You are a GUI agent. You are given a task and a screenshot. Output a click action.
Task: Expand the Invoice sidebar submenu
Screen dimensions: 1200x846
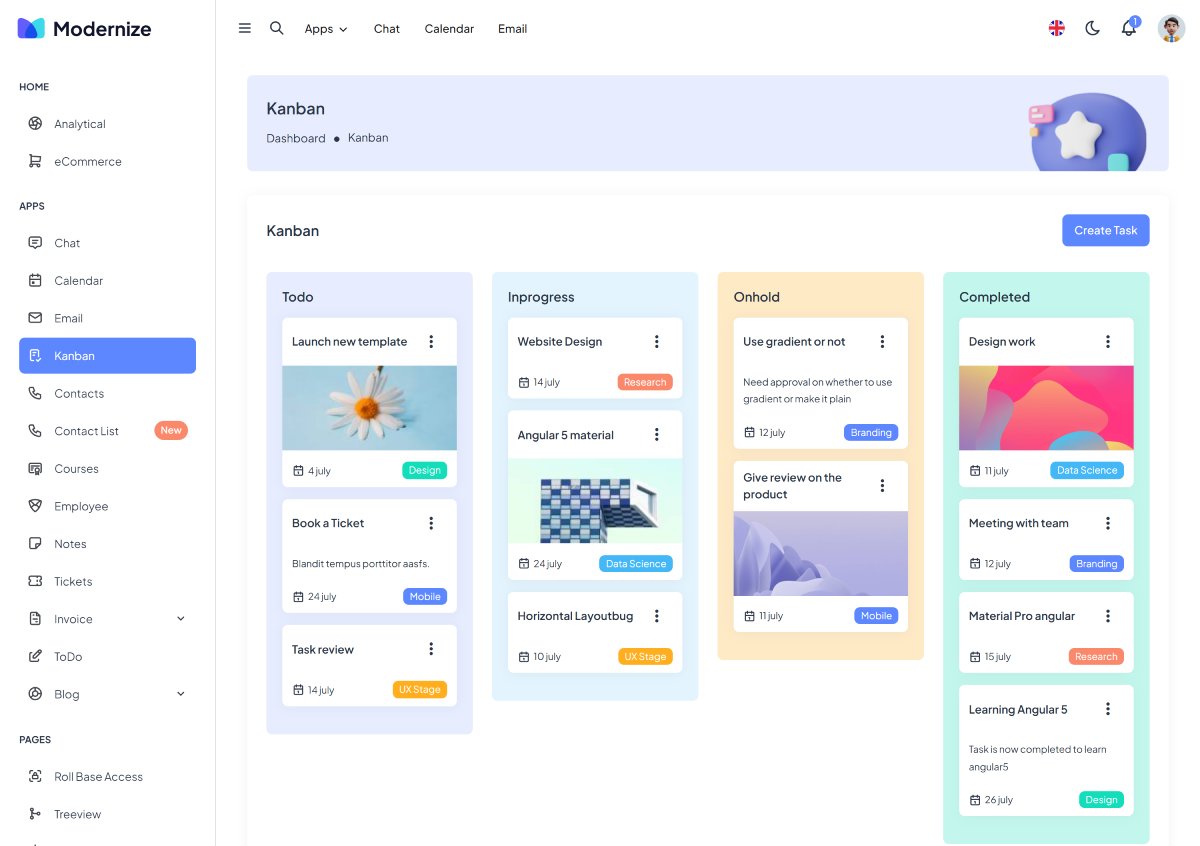(181, 619)
